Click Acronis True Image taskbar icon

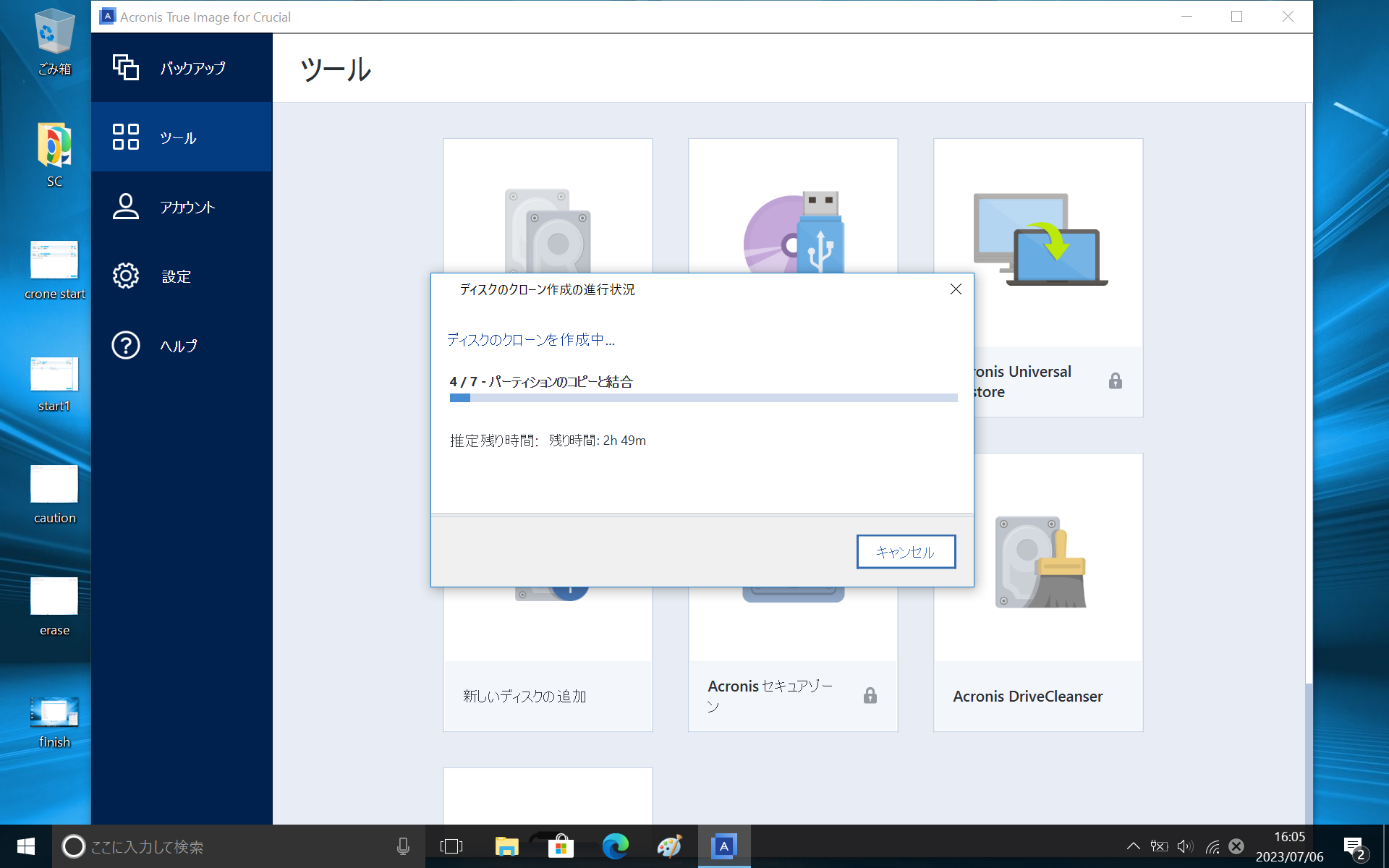(723, 846)
